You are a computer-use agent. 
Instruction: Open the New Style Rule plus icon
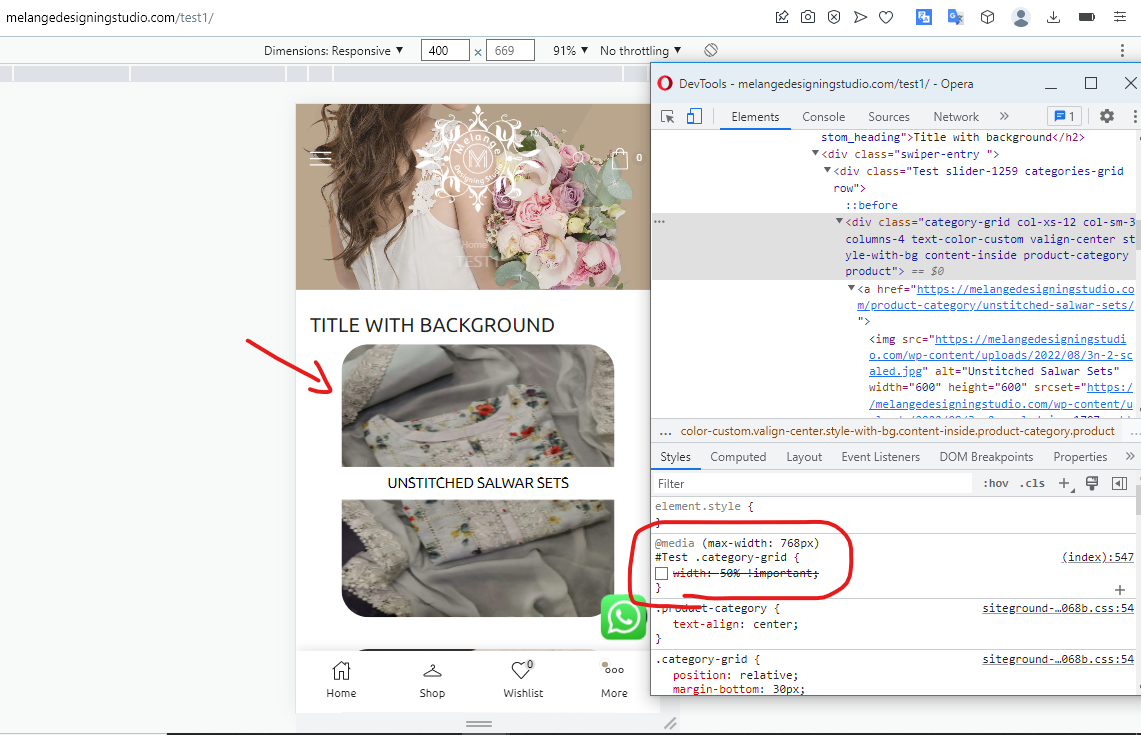click(x=1065, y=483)
